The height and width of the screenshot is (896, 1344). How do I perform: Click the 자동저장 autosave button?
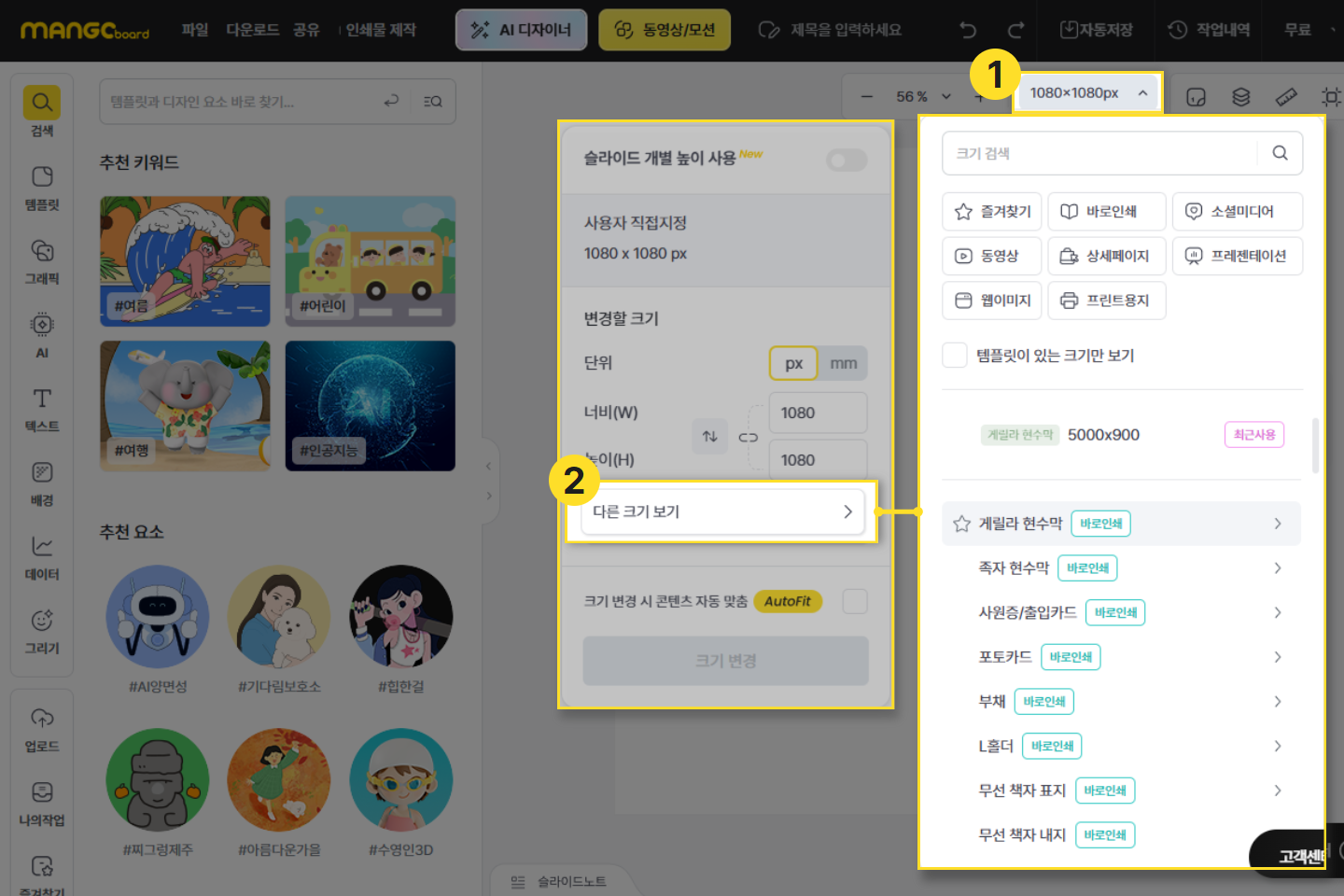(1097, 30)
